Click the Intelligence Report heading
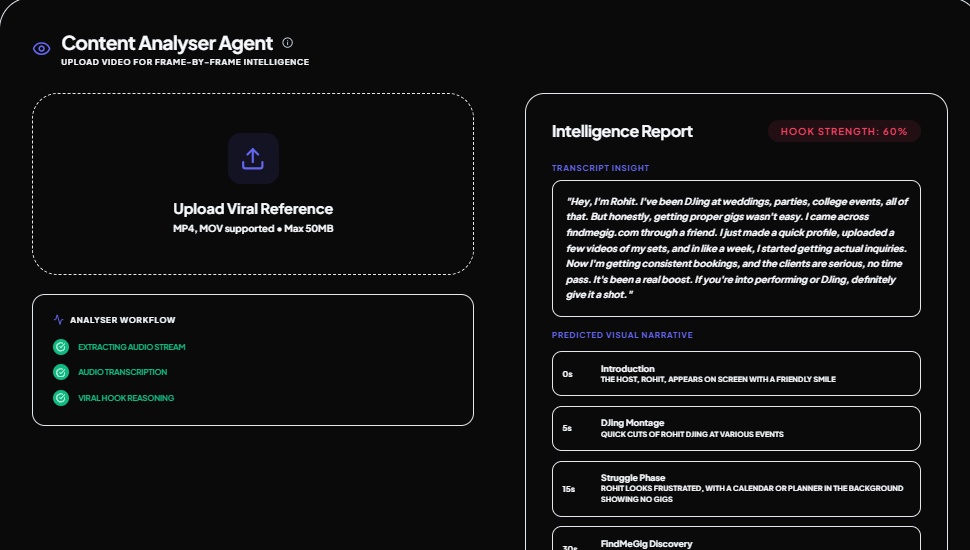The height and width of the screenshot is (550, 970). tap(622, 132)
